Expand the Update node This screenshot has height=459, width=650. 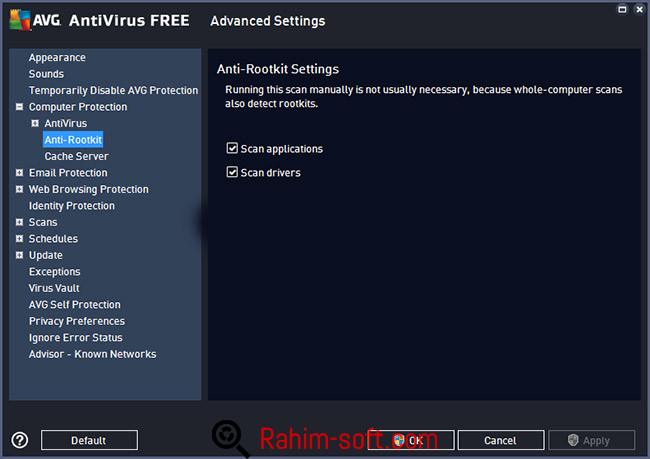pos(19,255)
